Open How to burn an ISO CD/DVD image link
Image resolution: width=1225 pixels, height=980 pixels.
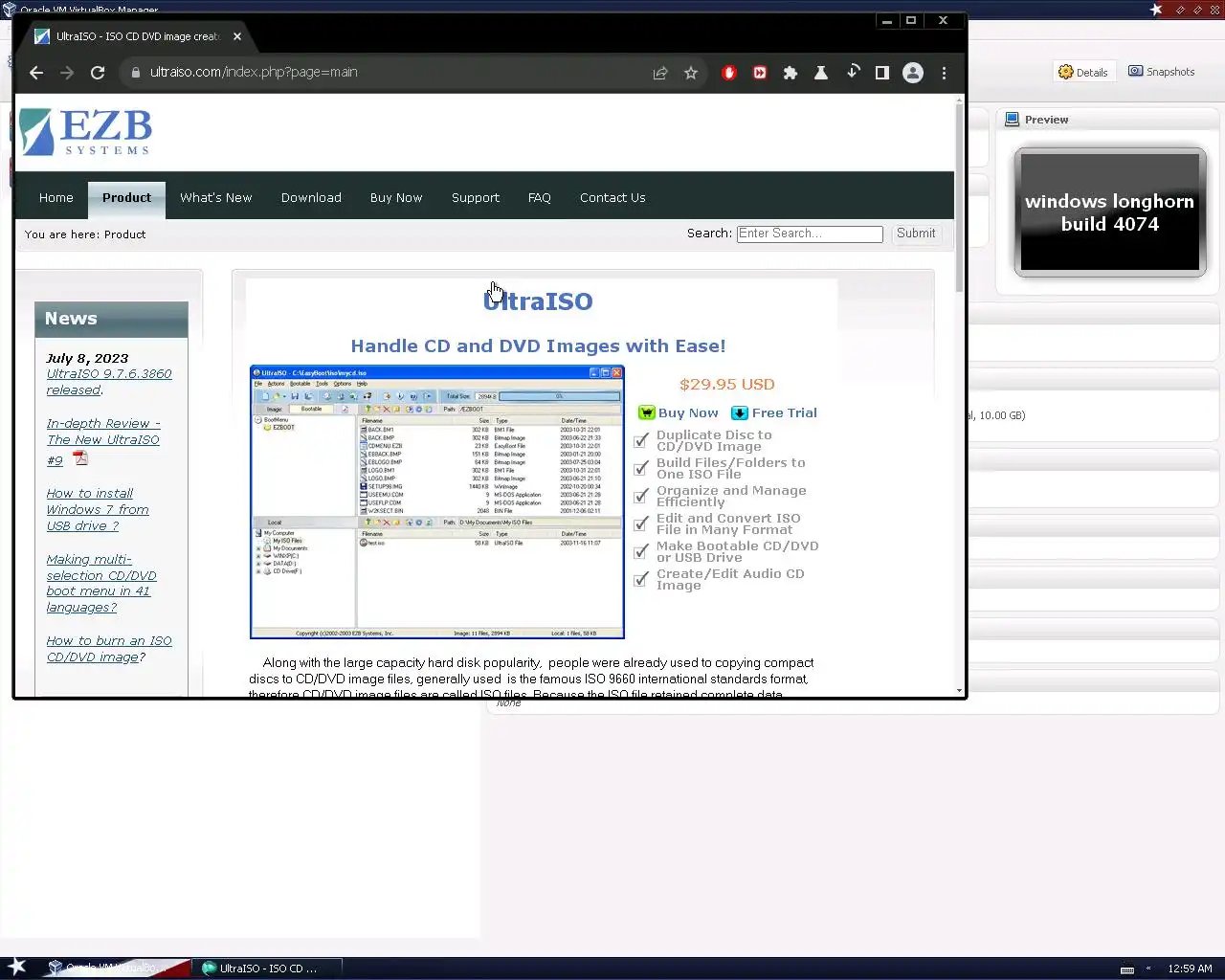[109, 649]
